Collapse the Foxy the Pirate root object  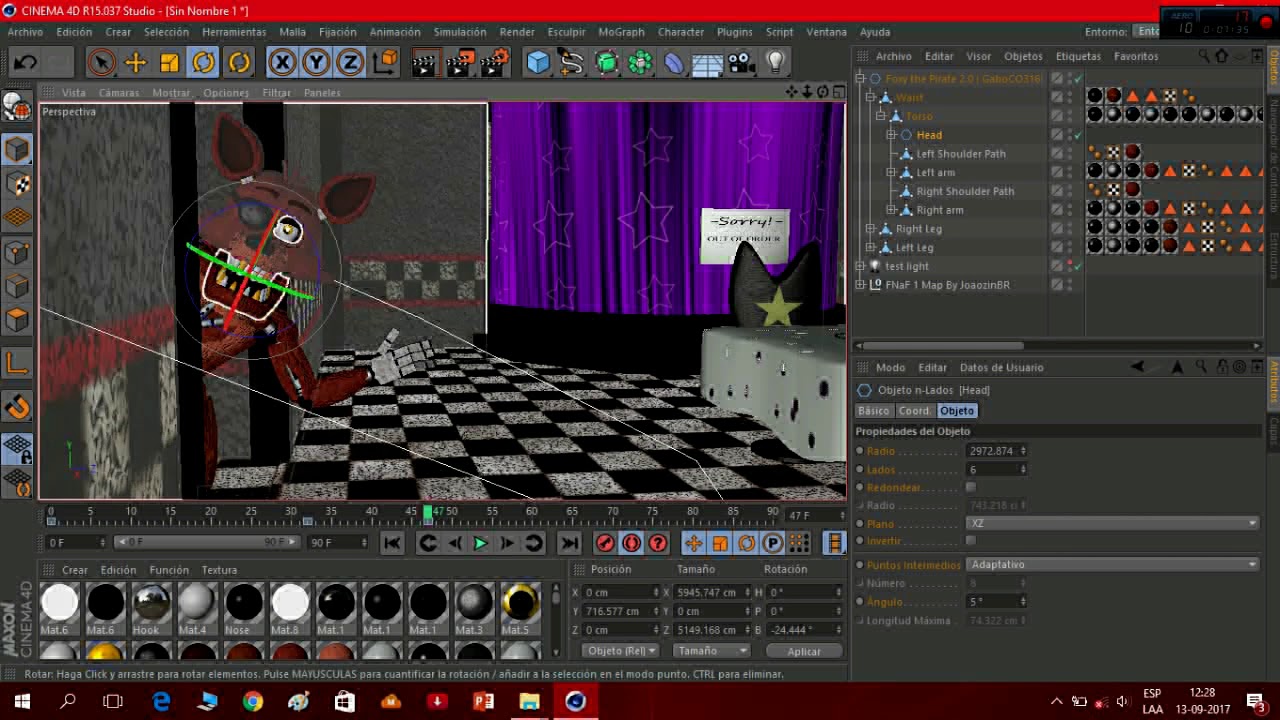click(861, 78)
